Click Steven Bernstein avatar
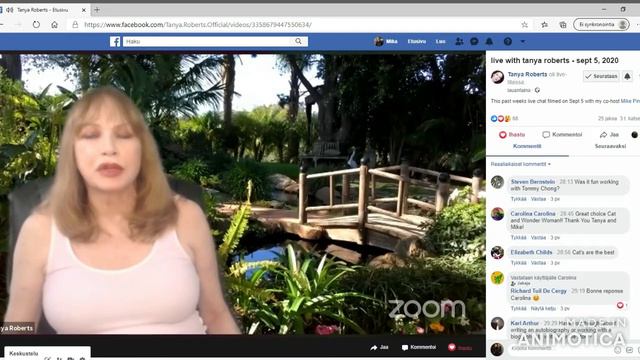 [497, 182]
